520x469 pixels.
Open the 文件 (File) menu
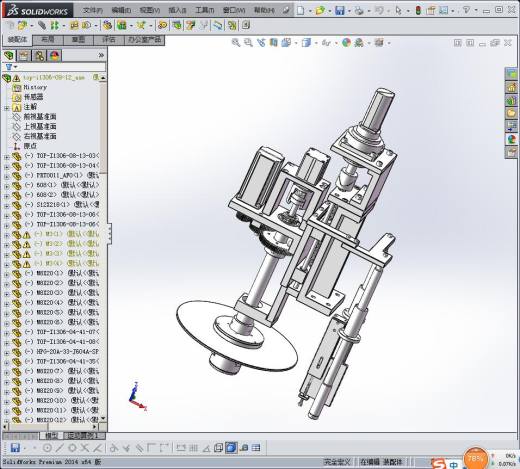click(92, 10)
